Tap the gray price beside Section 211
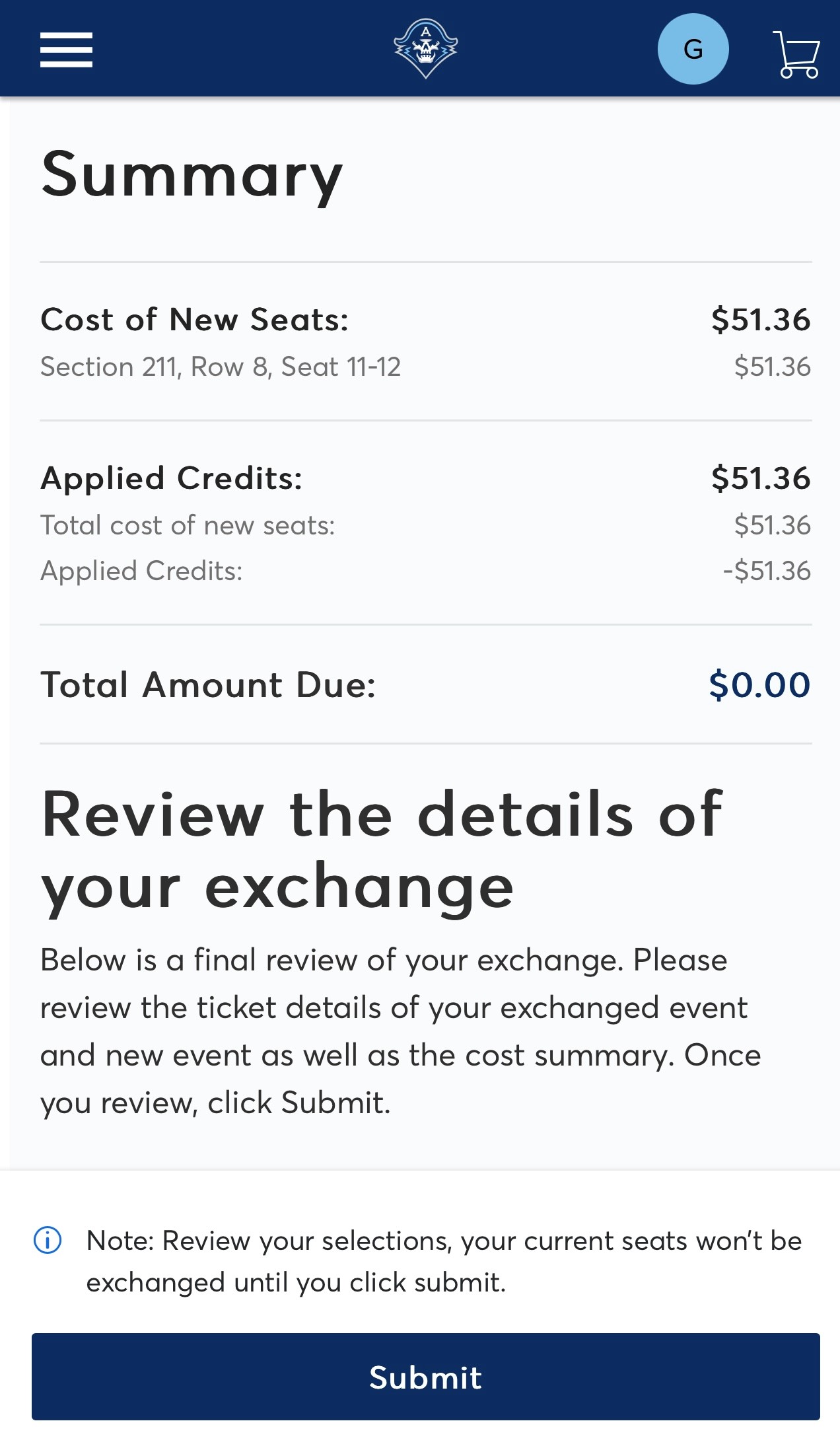840x1456 pixels. (x=772, y=367)
